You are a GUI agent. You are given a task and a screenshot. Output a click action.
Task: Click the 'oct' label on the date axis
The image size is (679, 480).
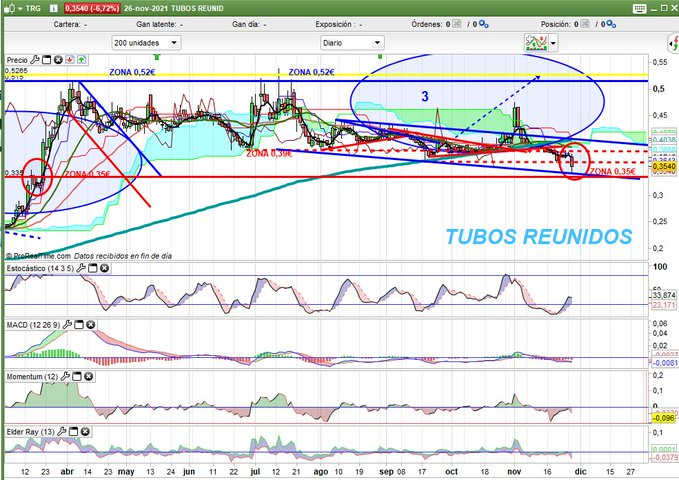click(452, 472)
